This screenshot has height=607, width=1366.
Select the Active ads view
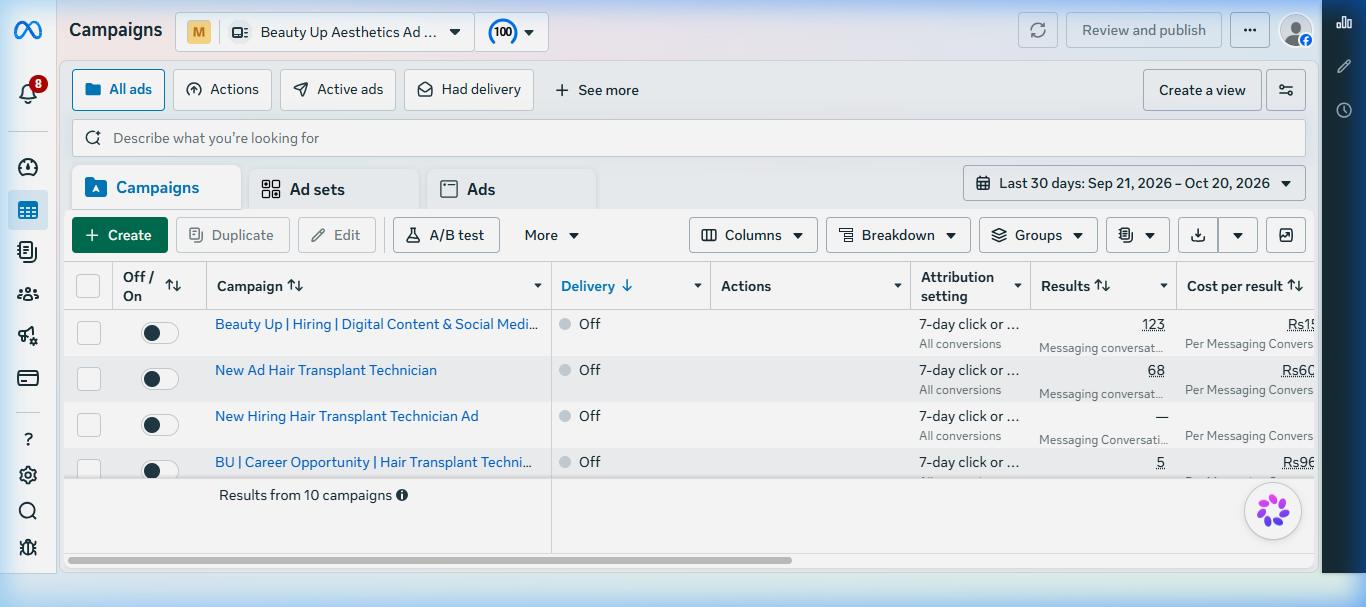[338, 90]
